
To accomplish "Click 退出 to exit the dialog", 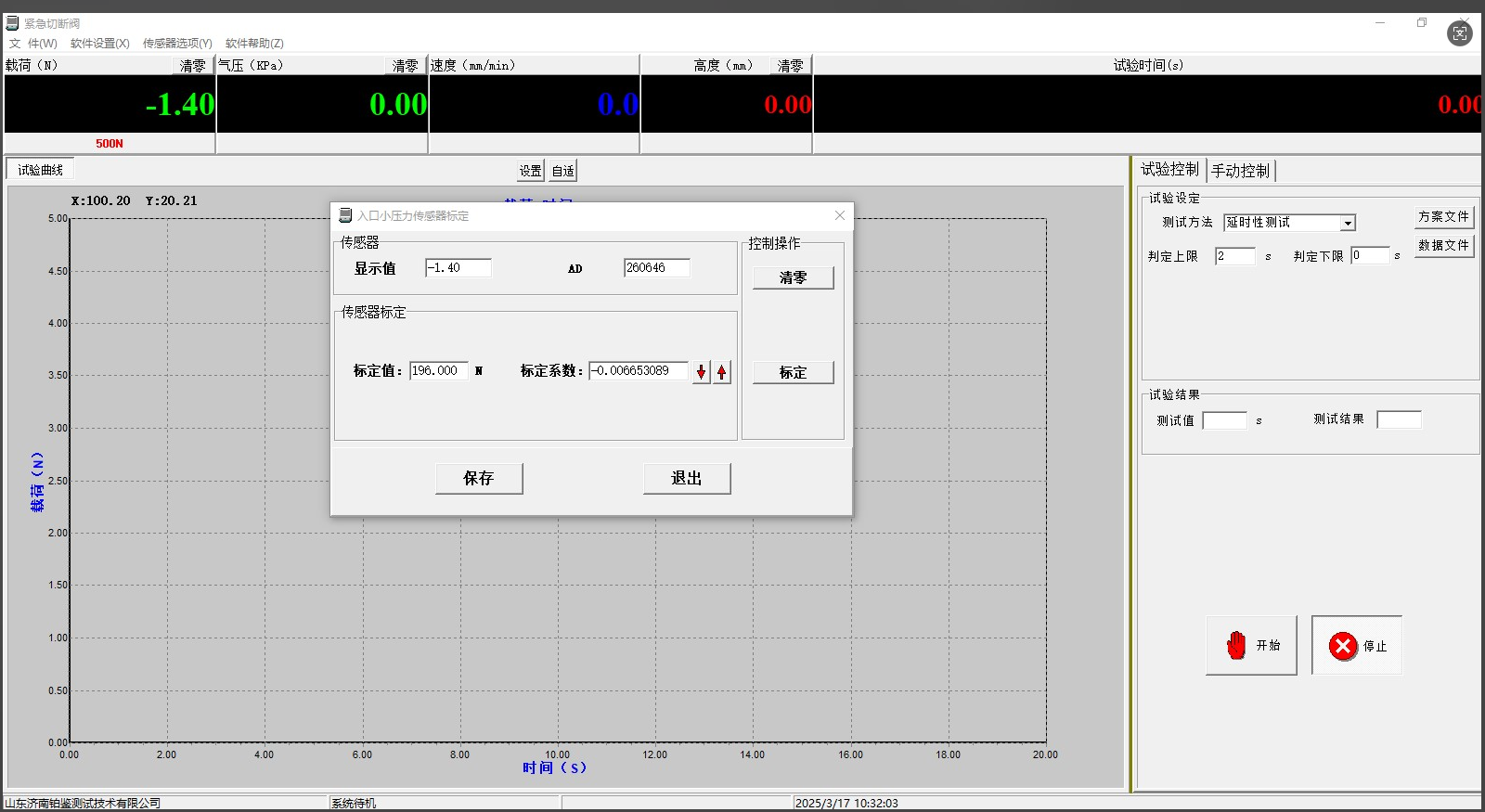I will point(687,478).
